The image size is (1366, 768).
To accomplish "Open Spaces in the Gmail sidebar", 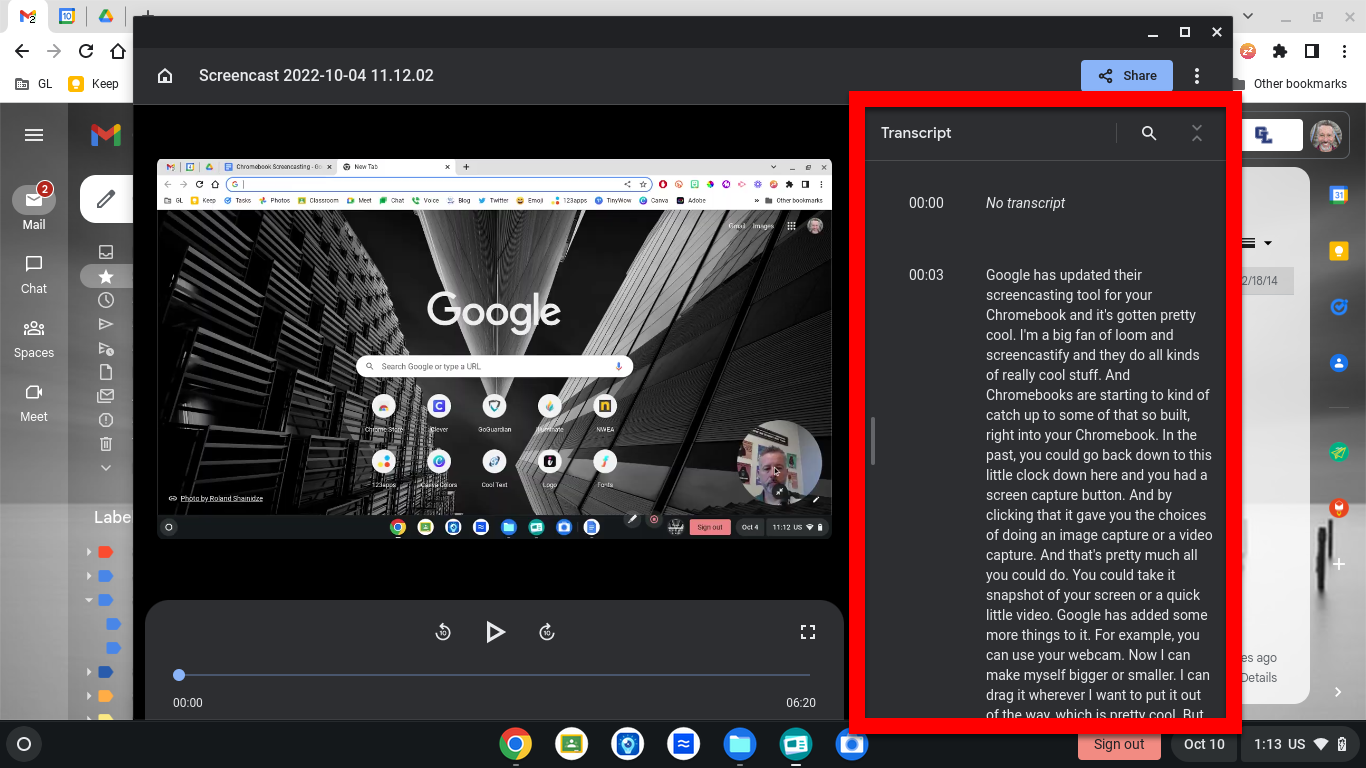I will click(34, 338).
